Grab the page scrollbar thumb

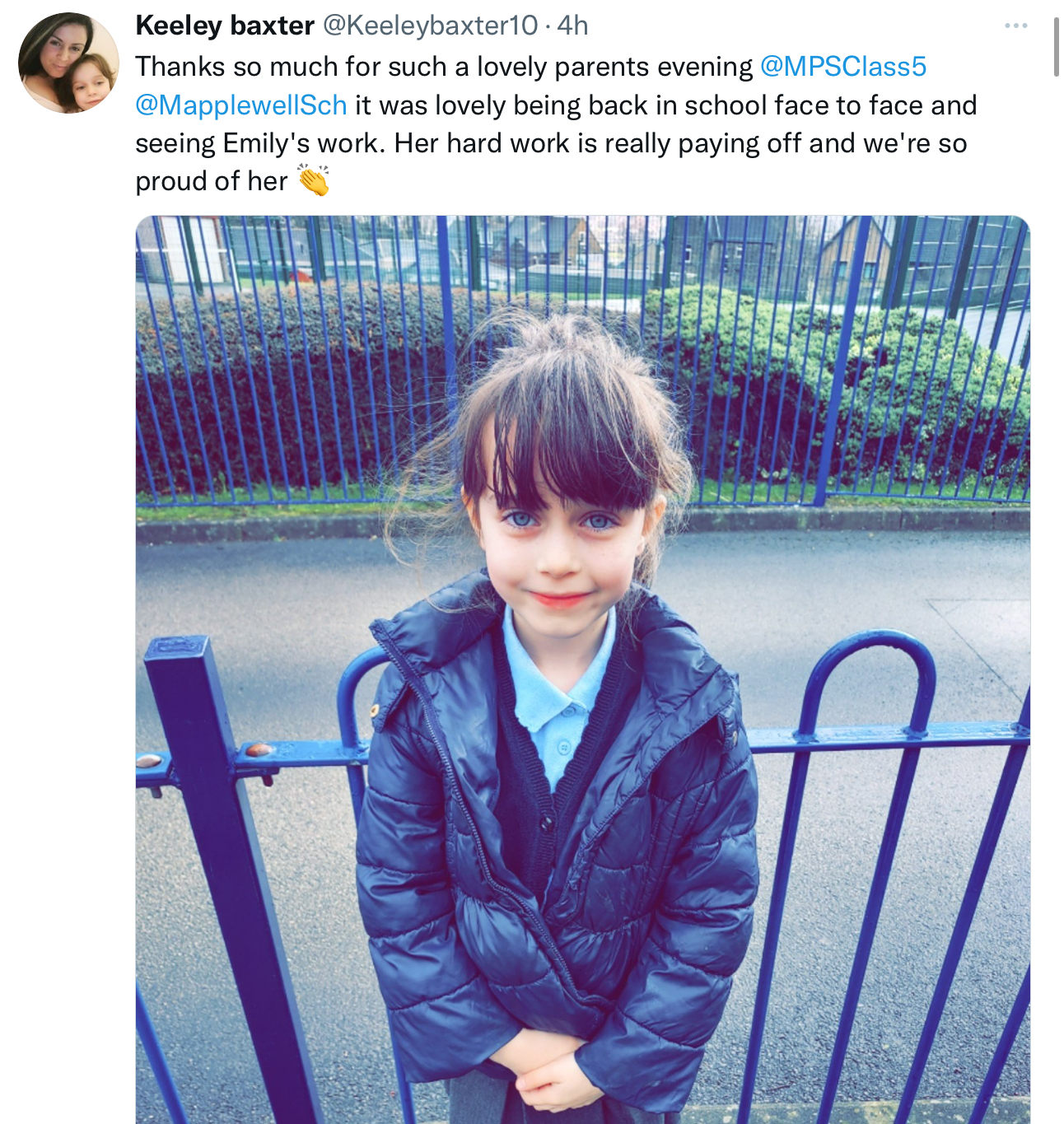(1056, 48)
